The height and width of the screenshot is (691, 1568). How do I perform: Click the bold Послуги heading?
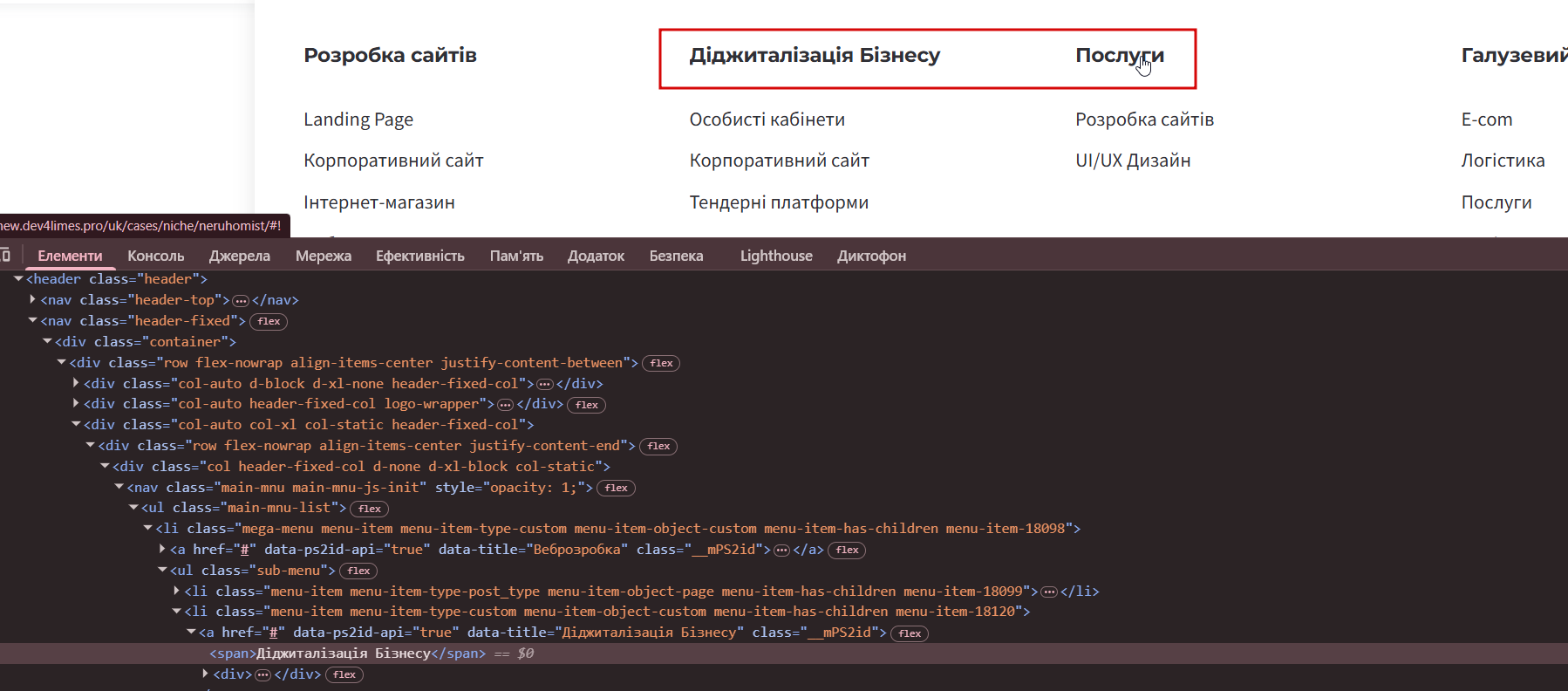[x=1120, y=55]
